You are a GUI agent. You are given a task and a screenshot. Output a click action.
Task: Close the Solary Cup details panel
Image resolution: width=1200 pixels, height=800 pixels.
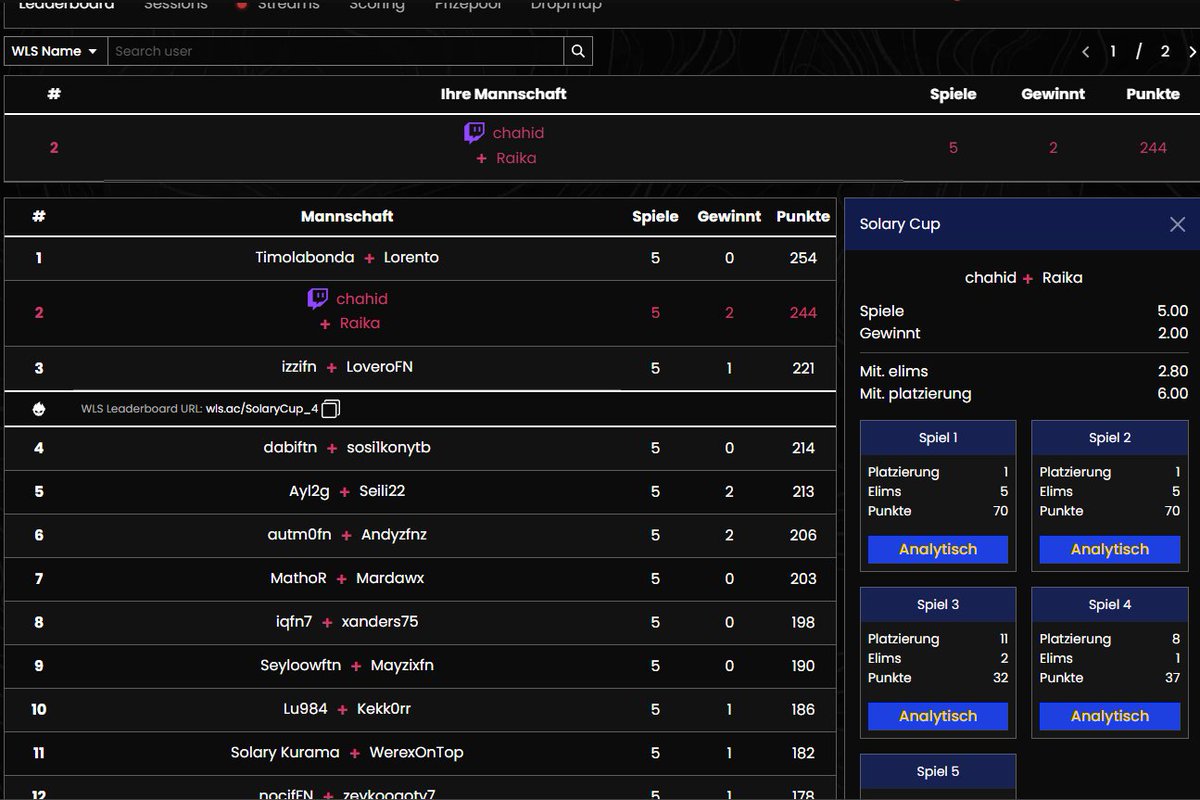(x=1177, y=224)
